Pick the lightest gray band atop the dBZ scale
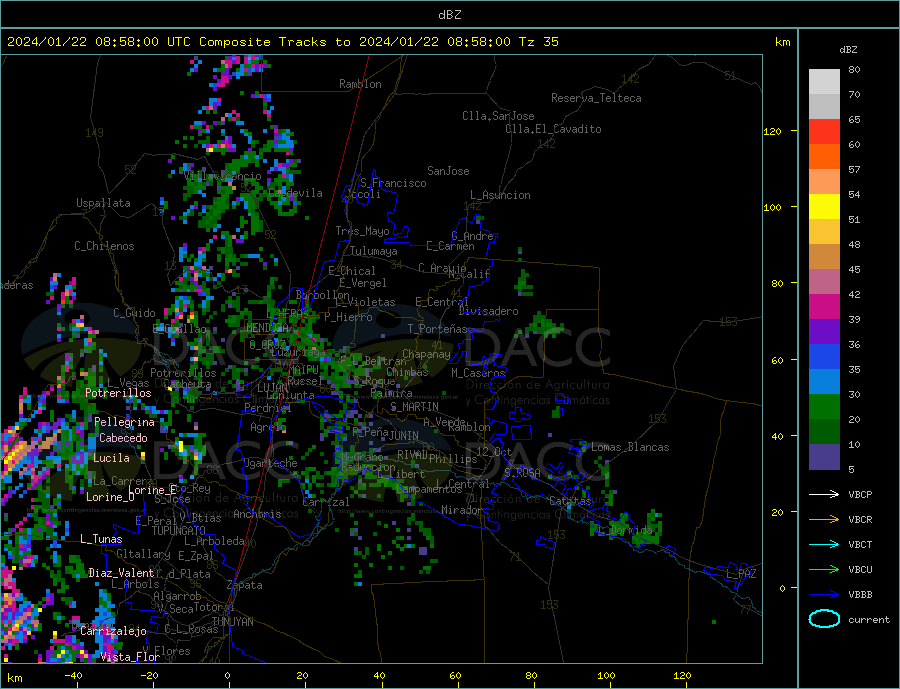Image resolution: width=900 pixels, height=689 pixels. pos(824,82)
